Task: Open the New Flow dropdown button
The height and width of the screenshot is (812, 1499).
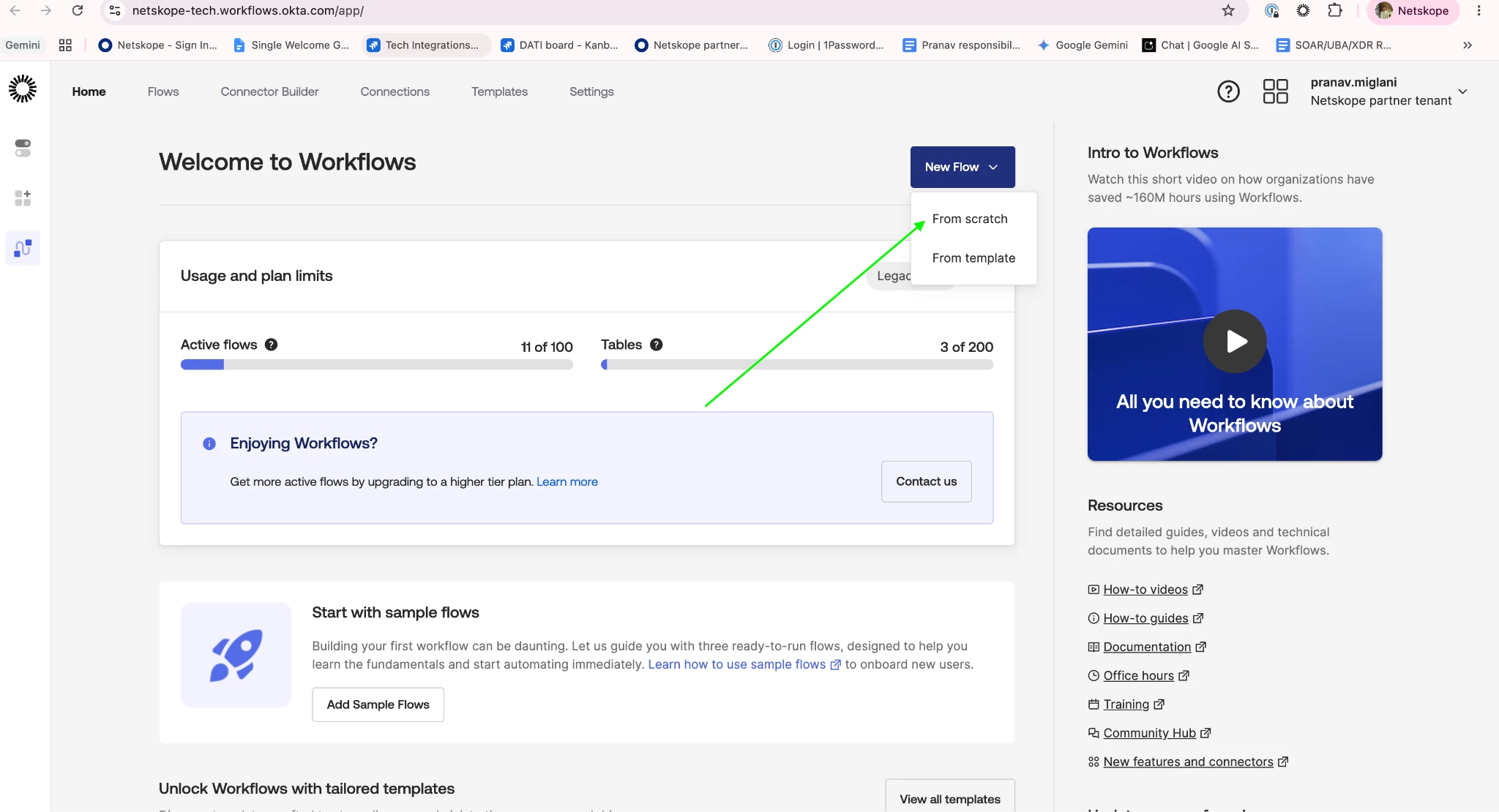Action: click(962, 167)
